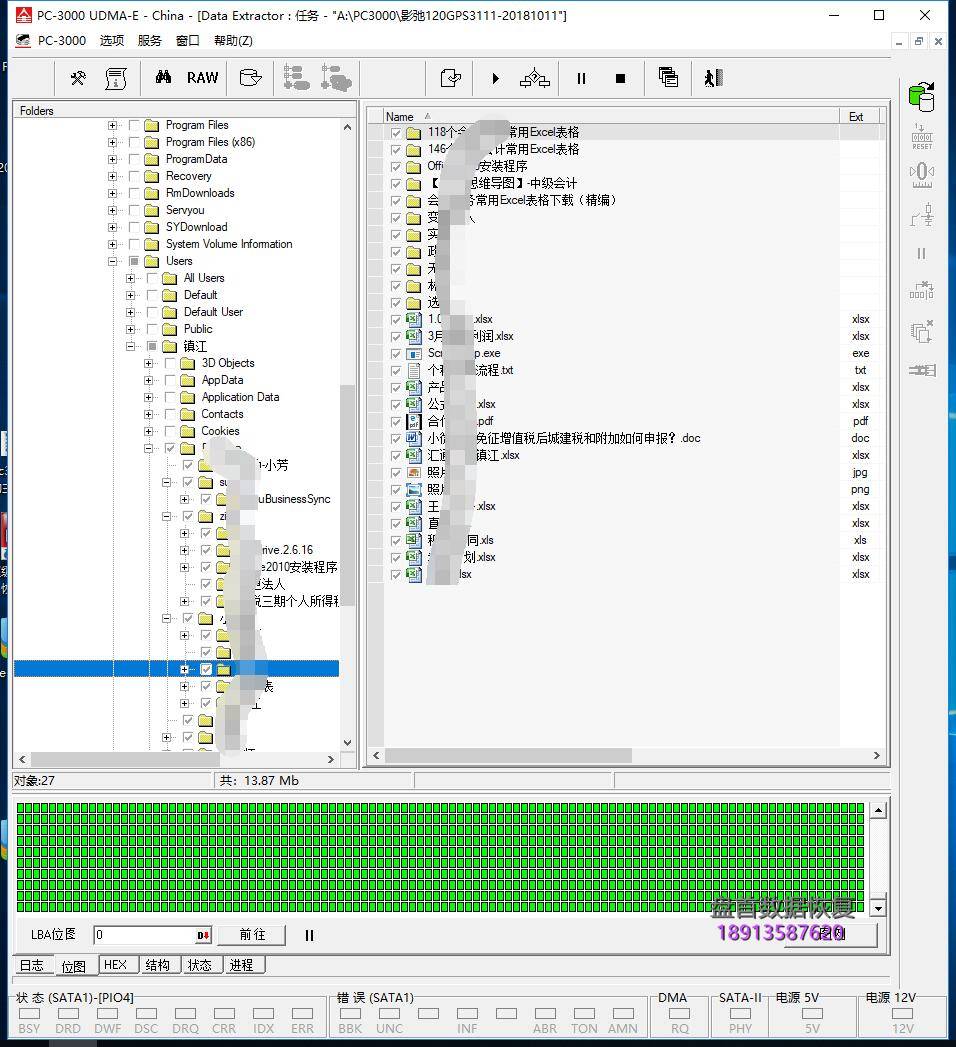This screenshot has width=956, height=1047.
Task: Sort files by the Ext column header
Action: (x=859, y=116)
